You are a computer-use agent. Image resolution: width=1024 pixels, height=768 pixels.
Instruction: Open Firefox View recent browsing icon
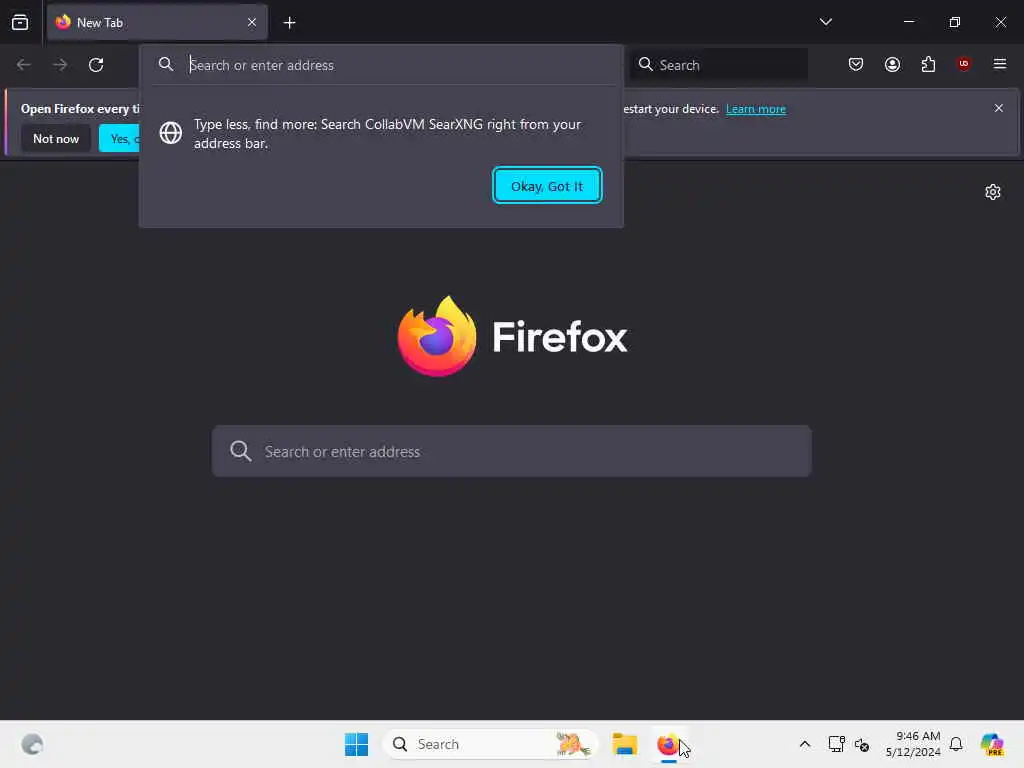point(20,22)
